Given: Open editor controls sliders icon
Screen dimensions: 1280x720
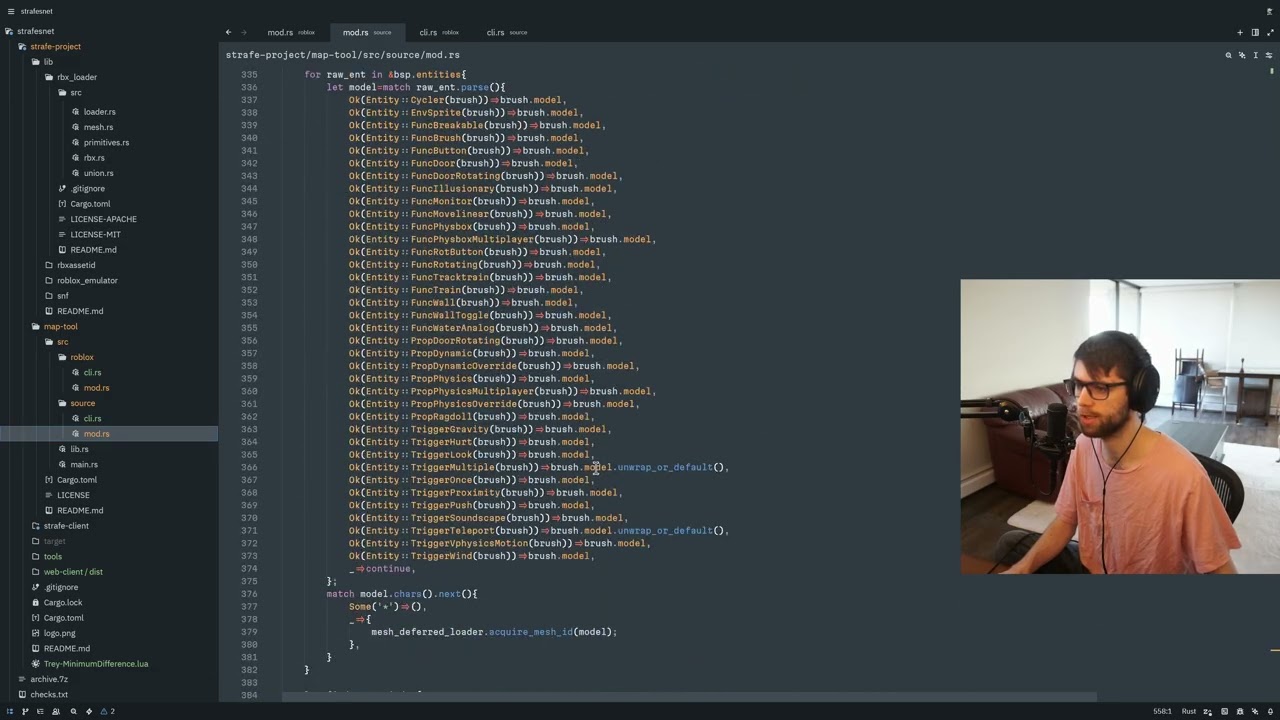Looking at the screenshot, I should click(1269, 55).
